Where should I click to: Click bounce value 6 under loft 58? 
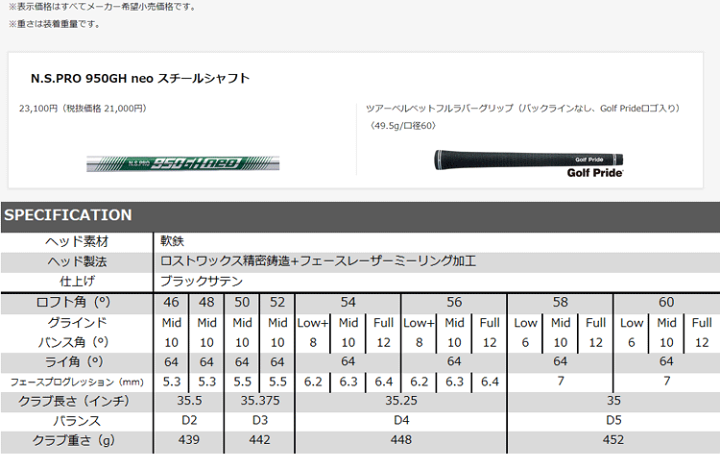click(525, 343)
